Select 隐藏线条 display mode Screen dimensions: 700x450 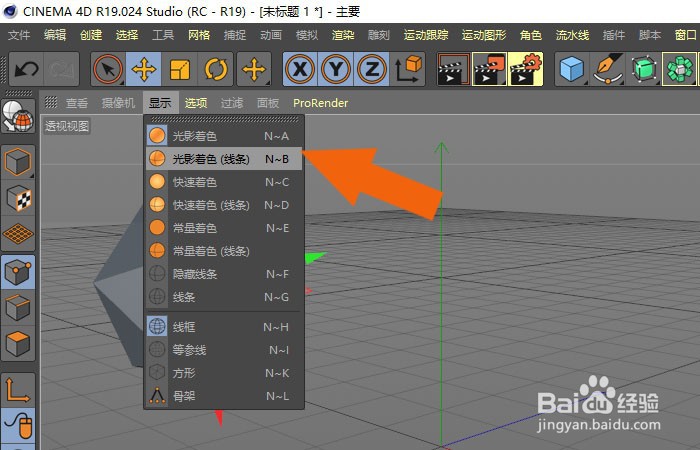(x=224, y=274)
